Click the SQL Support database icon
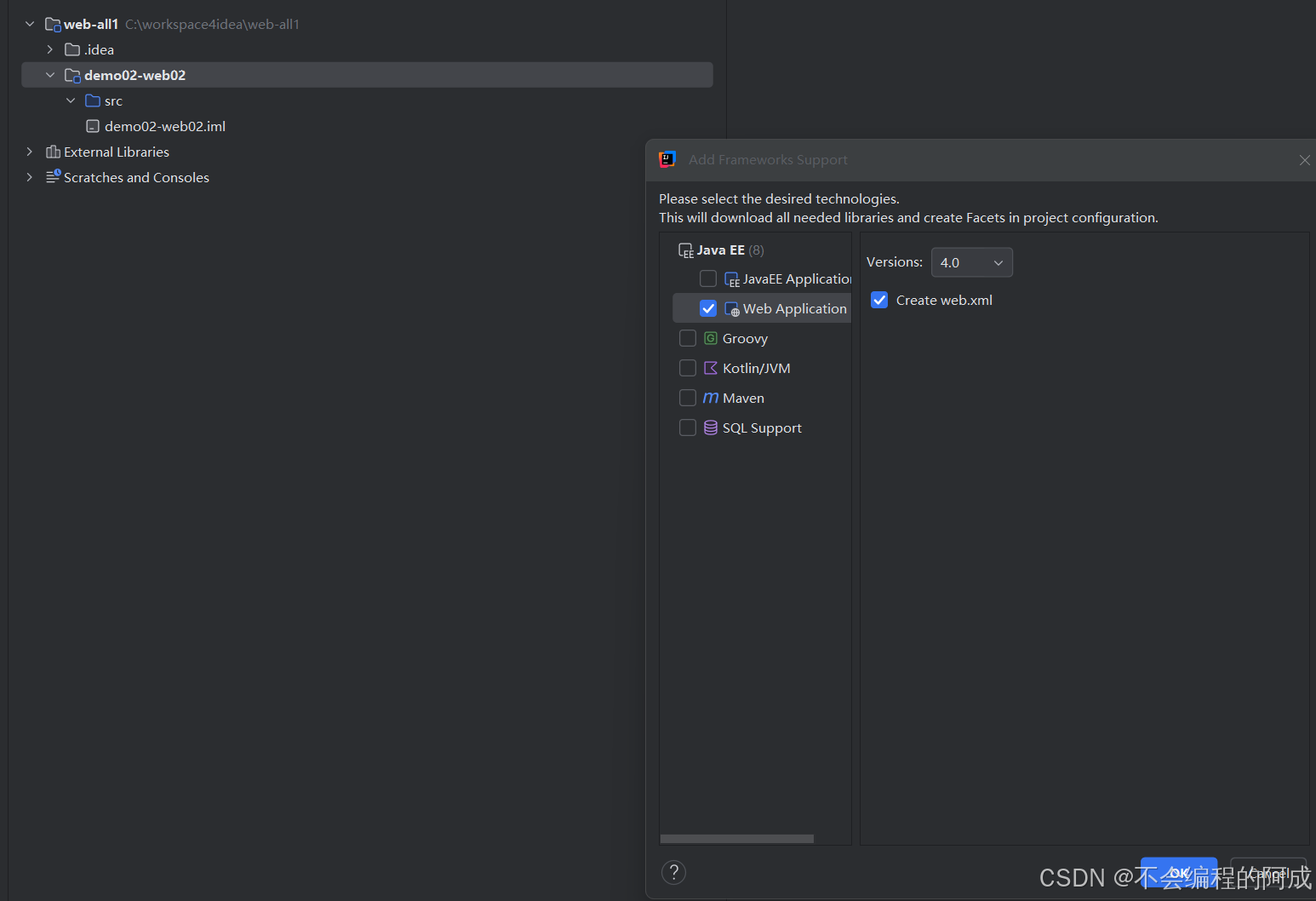Screen dimensions: 1316x901 pyautogui.click(x=711, y=428)
